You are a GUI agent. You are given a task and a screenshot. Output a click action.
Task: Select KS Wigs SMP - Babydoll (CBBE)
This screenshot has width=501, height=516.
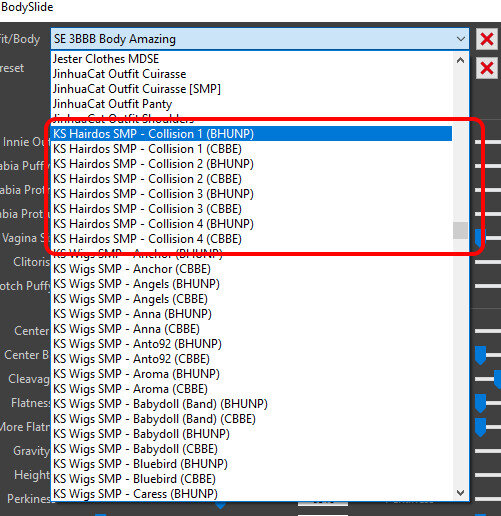click(252, 449)
